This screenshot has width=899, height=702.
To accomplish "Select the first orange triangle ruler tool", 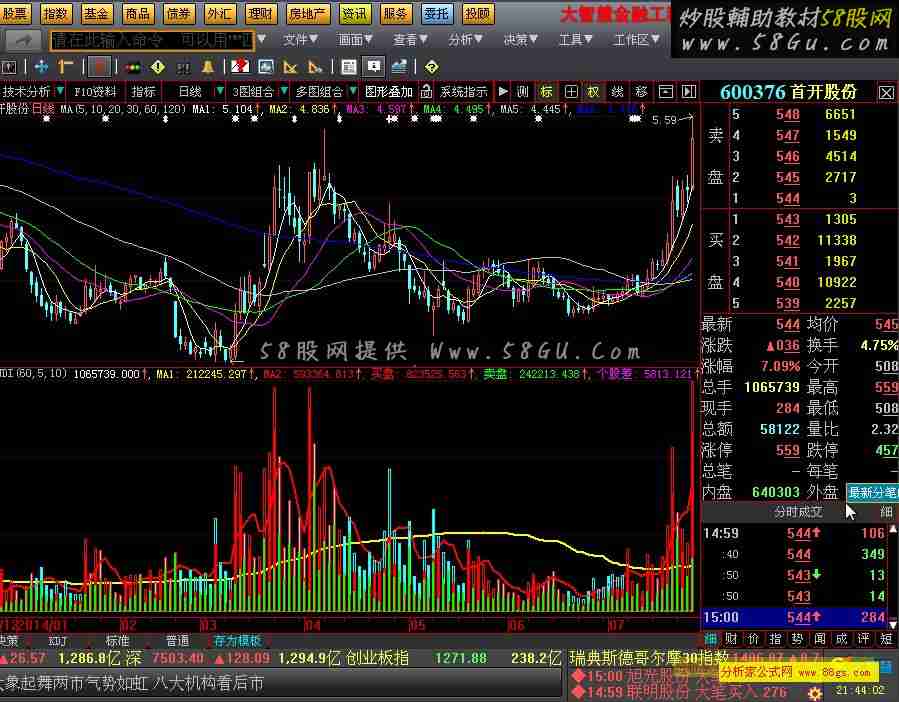I will (290, 67).
